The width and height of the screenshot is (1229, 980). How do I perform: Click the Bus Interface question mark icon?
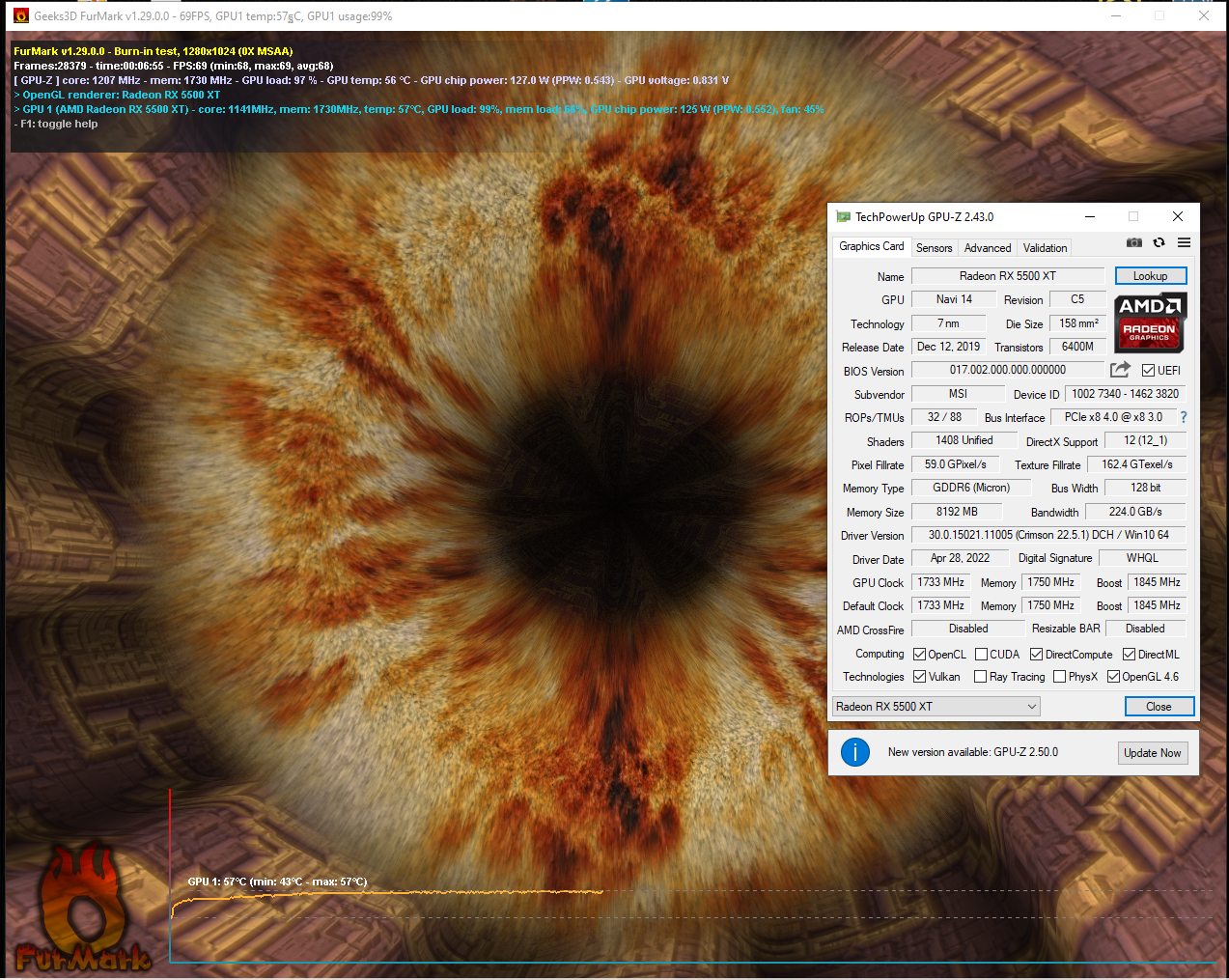(x=1184, y=417)
